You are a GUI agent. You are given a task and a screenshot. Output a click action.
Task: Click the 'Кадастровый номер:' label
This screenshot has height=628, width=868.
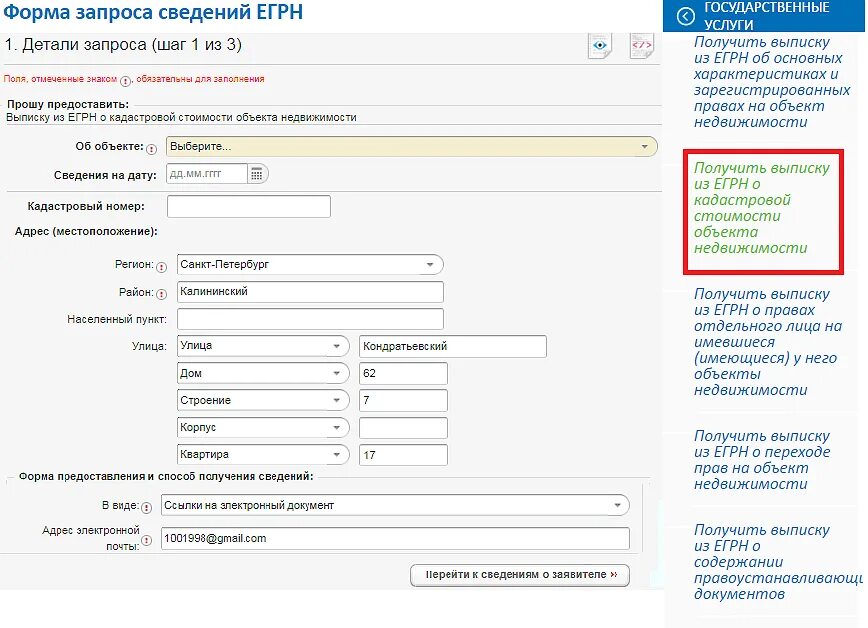(86, 207)
